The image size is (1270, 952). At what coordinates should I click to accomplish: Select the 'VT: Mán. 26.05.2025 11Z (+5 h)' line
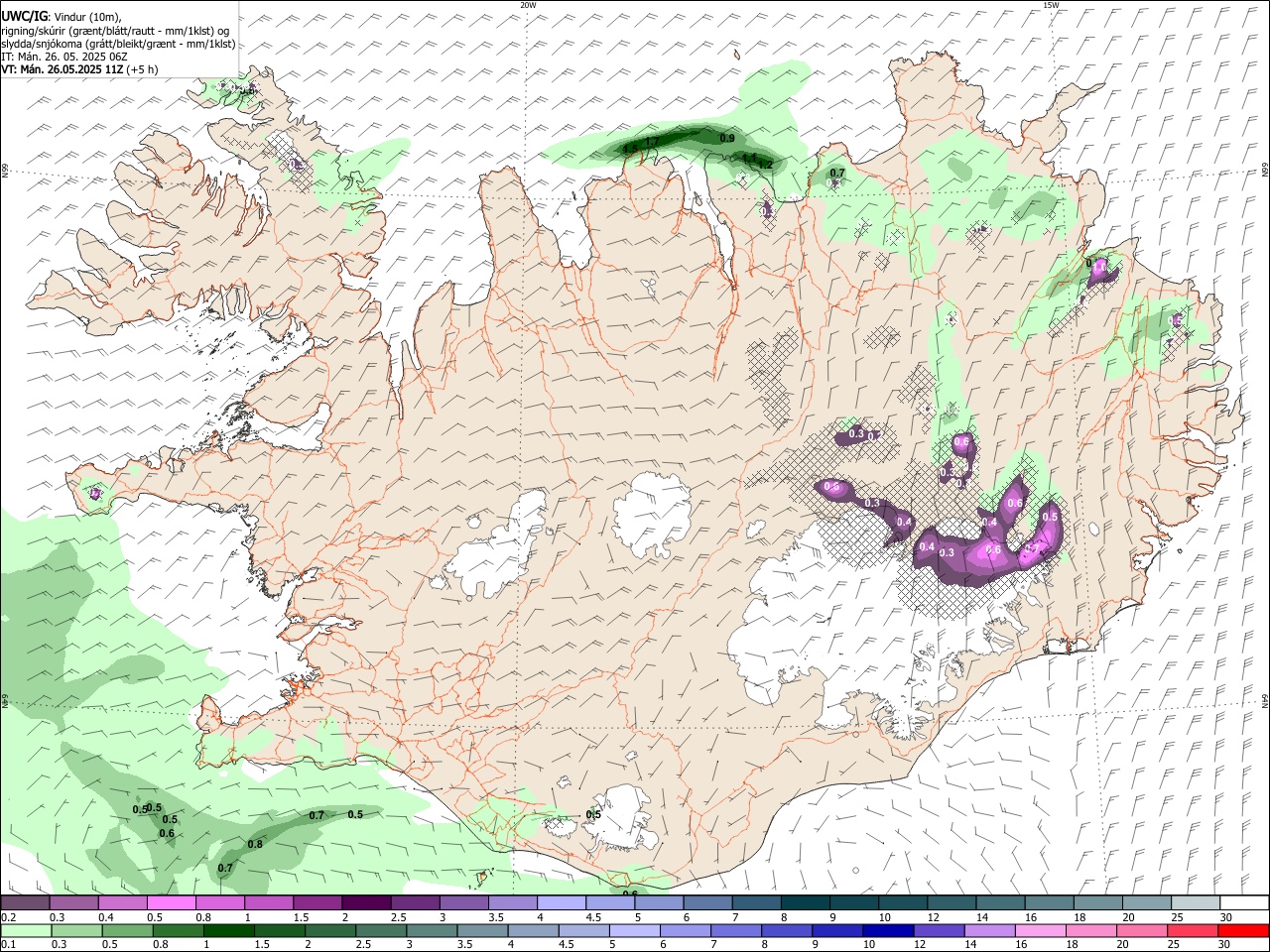tap(79, 69)
